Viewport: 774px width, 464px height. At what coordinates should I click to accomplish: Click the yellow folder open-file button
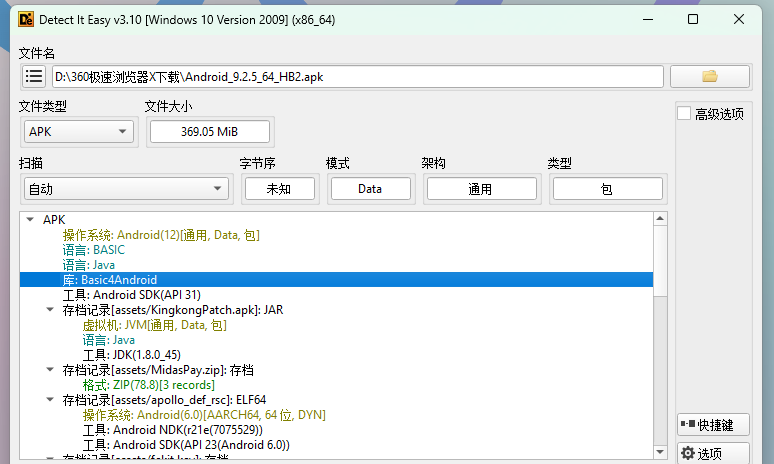tap(710, 77)
